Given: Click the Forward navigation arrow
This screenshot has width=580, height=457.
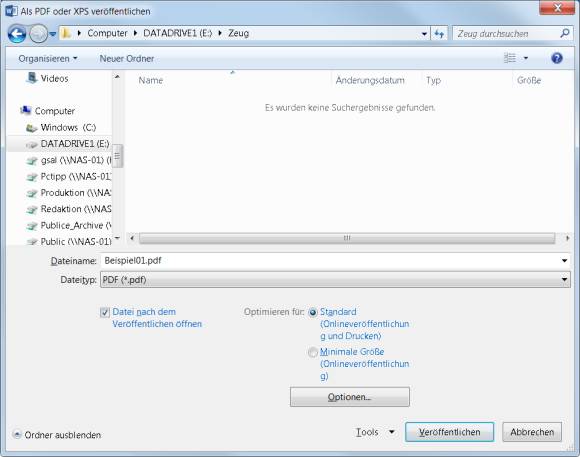Looking at the screenshot, I should 38,34.
